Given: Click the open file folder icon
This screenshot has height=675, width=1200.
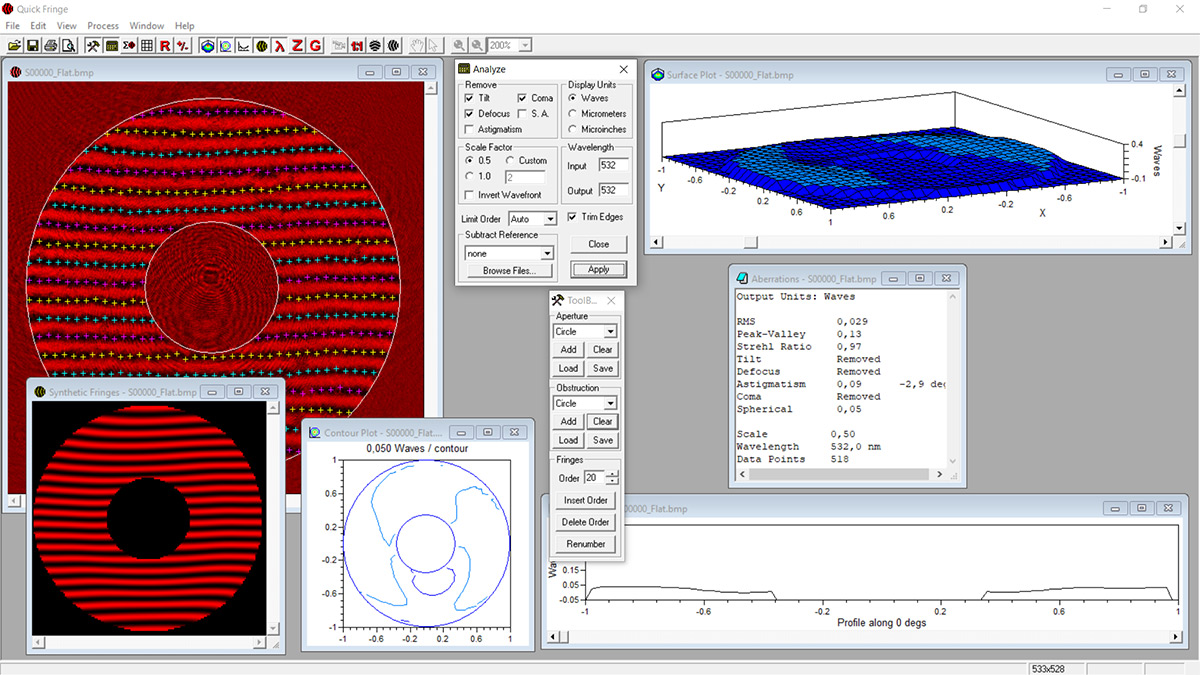Looking at the screenshot, I should pos(14,46).
